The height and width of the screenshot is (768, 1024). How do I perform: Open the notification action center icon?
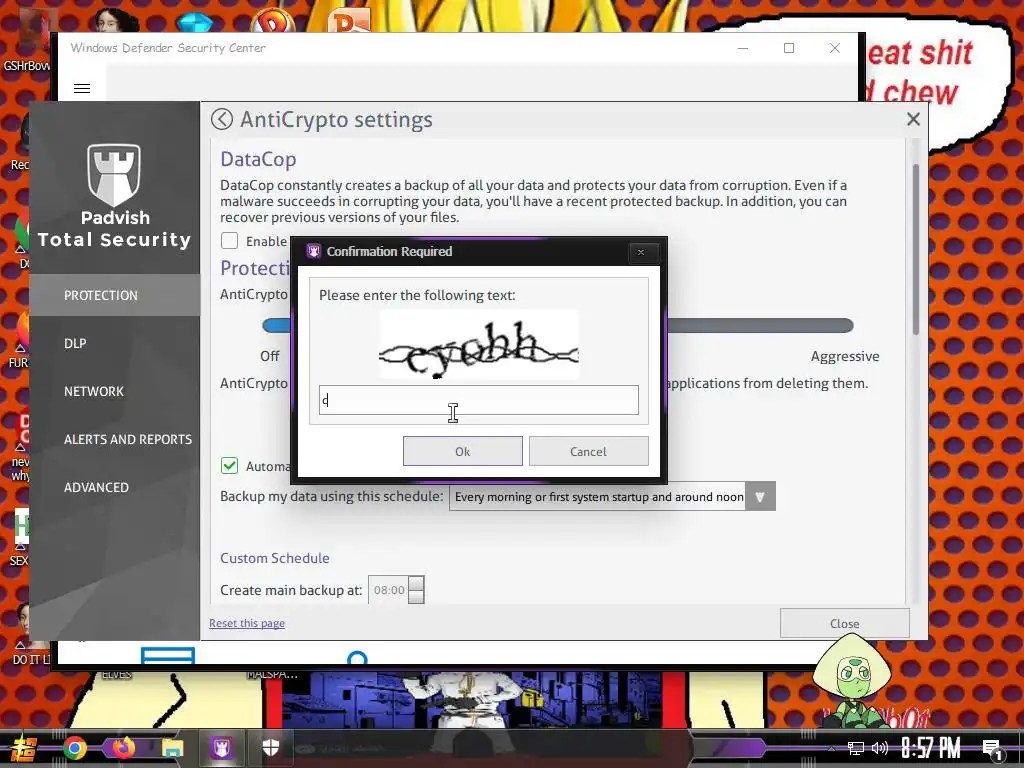993,749
